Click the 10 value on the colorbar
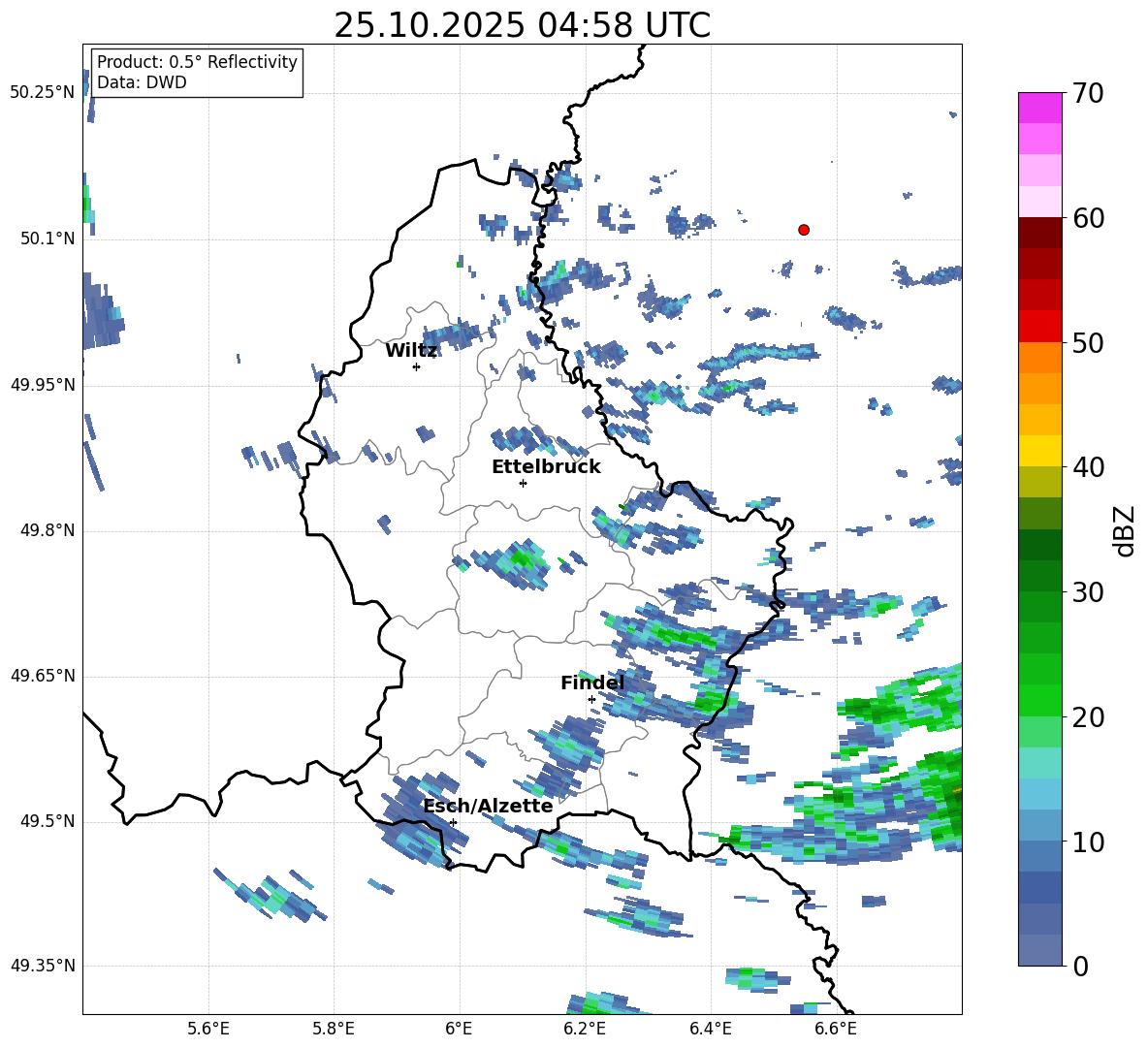The width and height of the screenshot is (1148, 1048). 1088,842
